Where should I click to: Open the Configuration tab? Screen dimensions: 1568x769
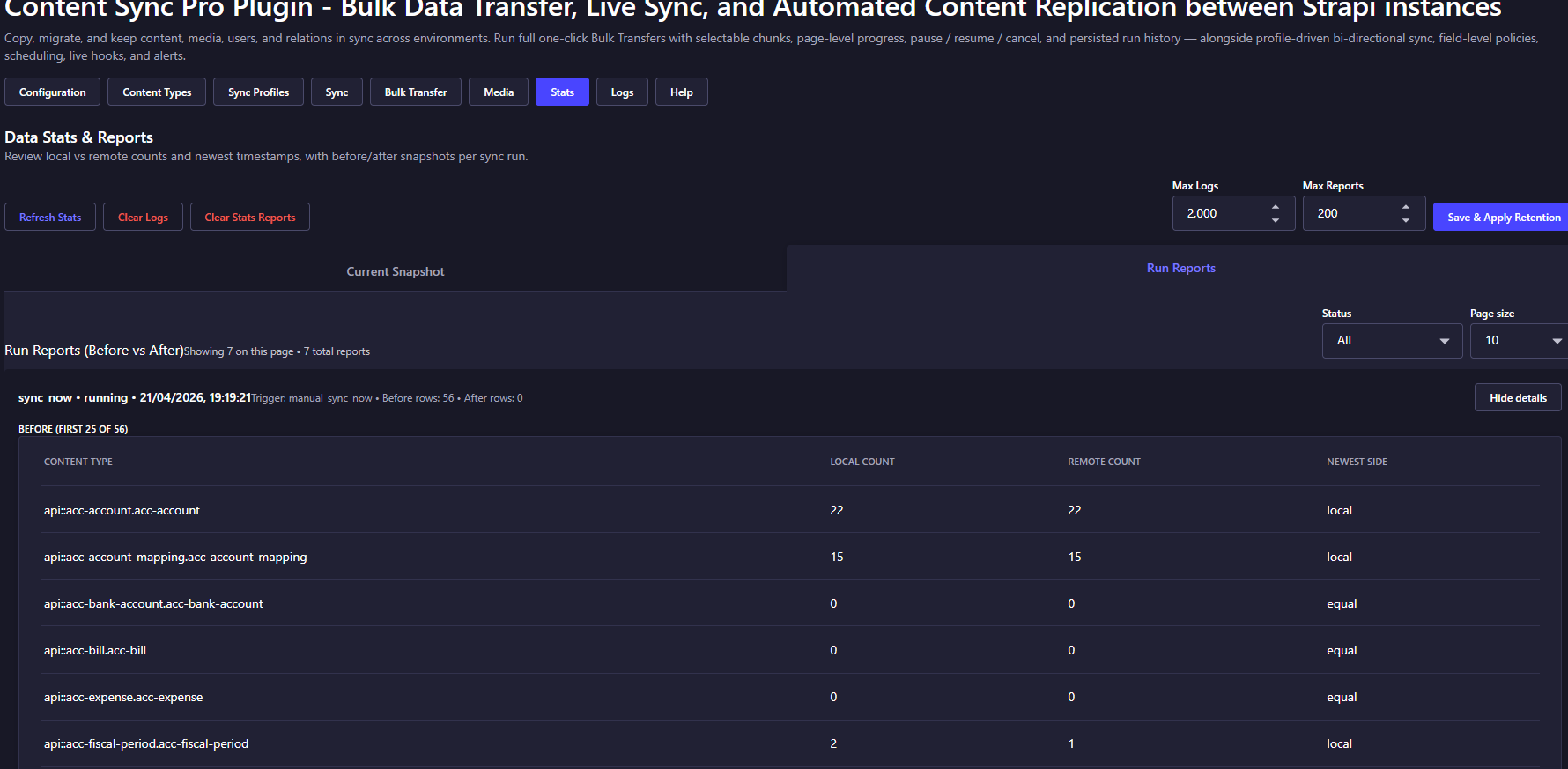tap(52, 92)
